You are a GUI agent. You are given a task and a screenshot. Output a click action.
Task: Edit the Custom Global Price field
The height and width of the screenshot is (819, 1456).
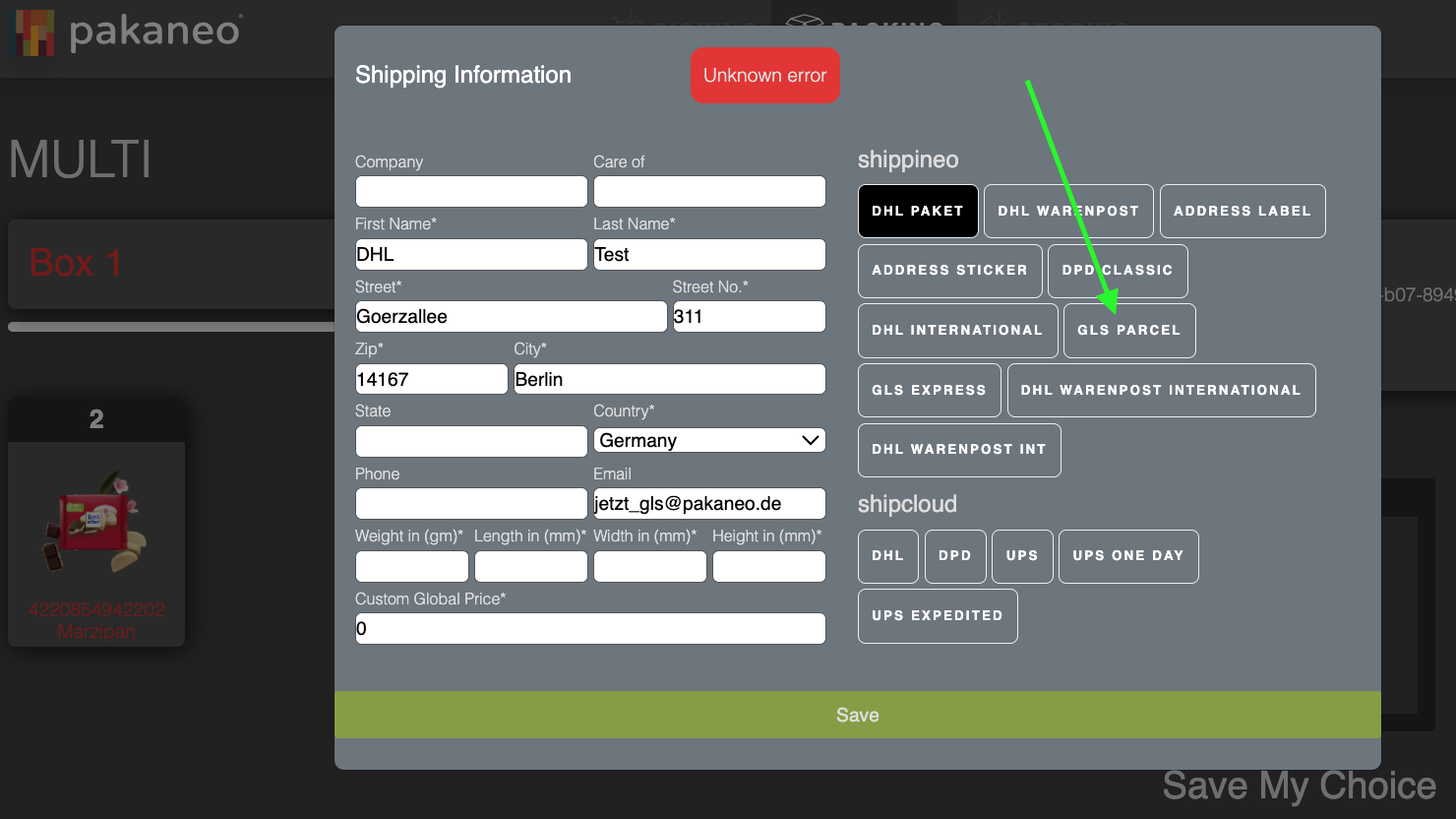[x=590, y=628]
